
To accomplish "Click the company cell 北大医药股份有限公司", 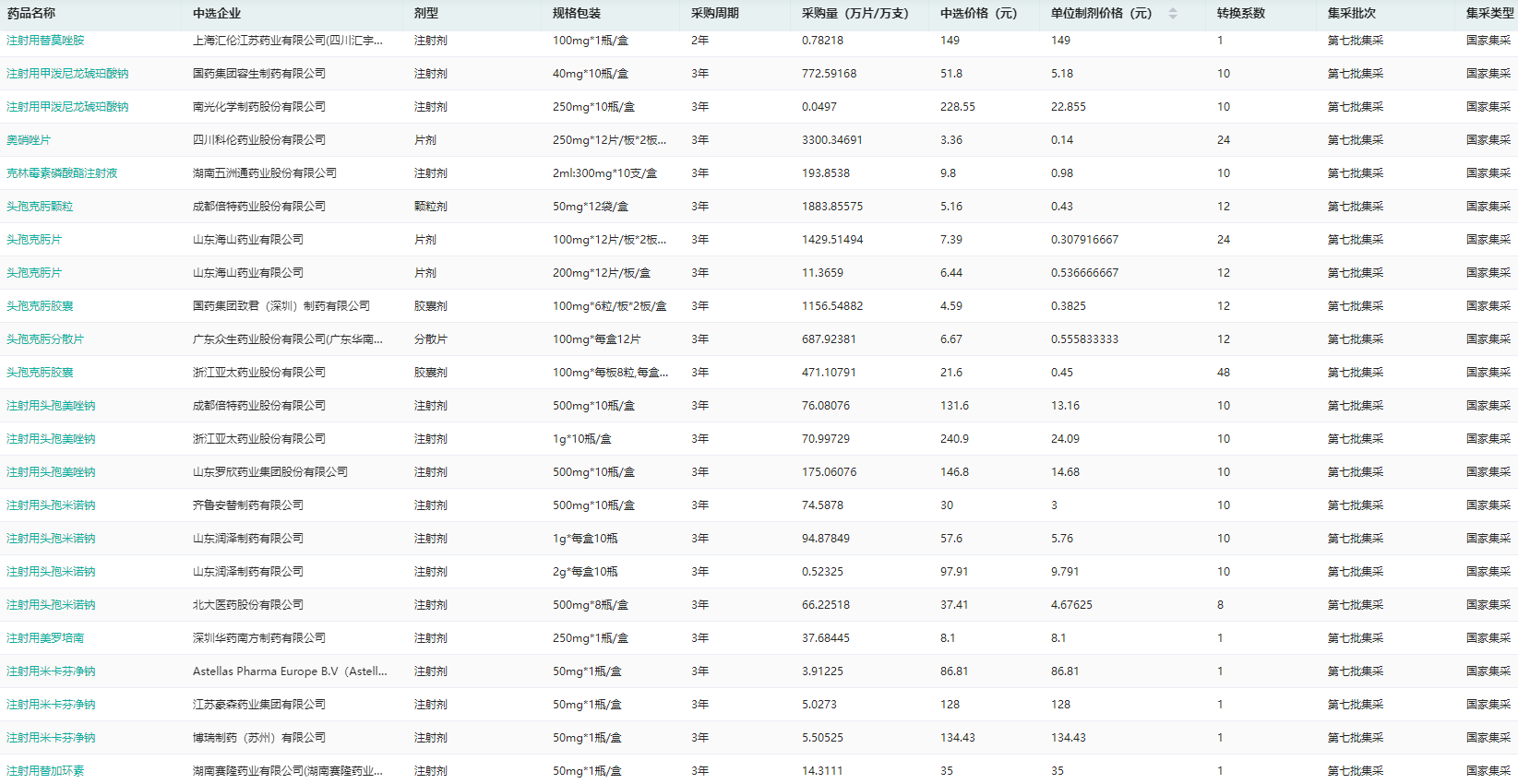I will click(248, 605).
